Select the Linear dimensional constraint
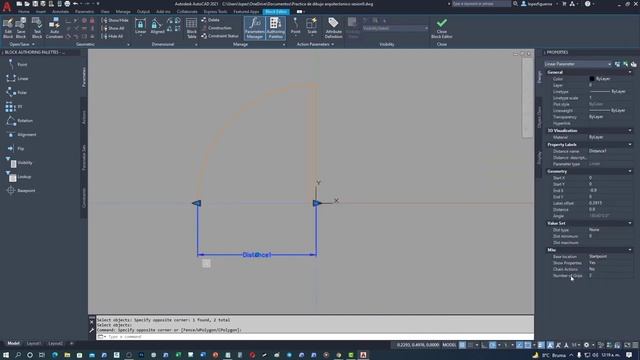This screenshot has height=360, width=640. pyautogui.click(x=140, y=26)
